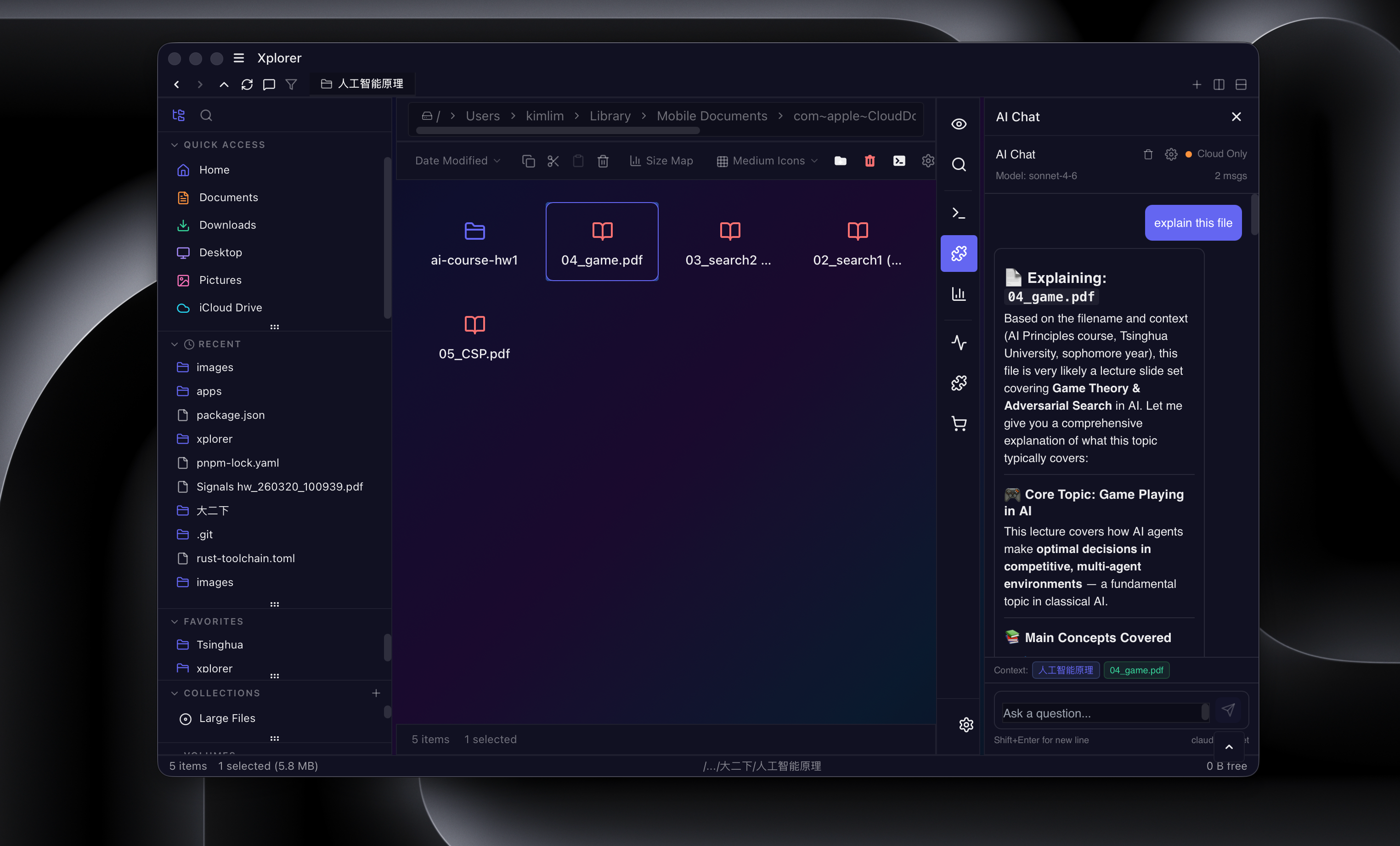The image size is (1400, 846).
Task: Toggle the preview eye icon
Action: point(959,124)
